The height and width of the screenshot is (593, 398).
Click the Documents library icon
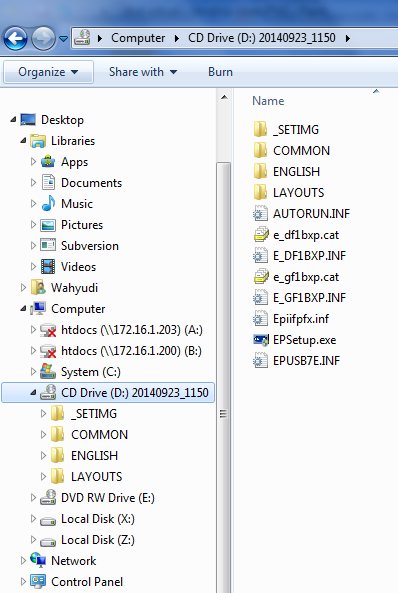[x=48, y=183]
